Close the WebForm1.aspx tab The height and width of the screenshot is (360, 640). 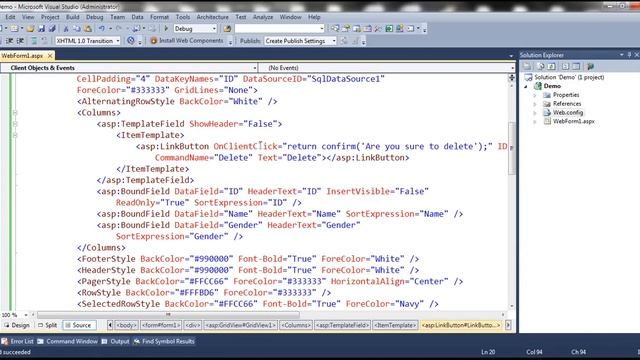coord(50,56)
